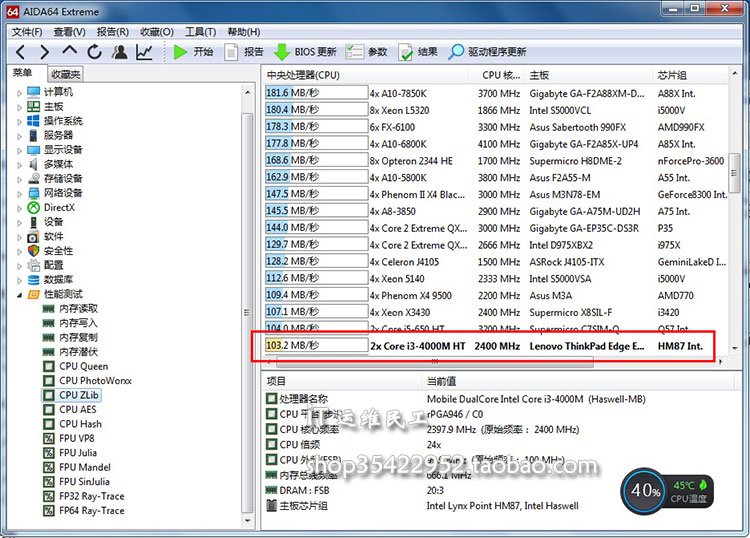Select the 内存读取 memory read test
750x538 pixels.
[78, 309]
